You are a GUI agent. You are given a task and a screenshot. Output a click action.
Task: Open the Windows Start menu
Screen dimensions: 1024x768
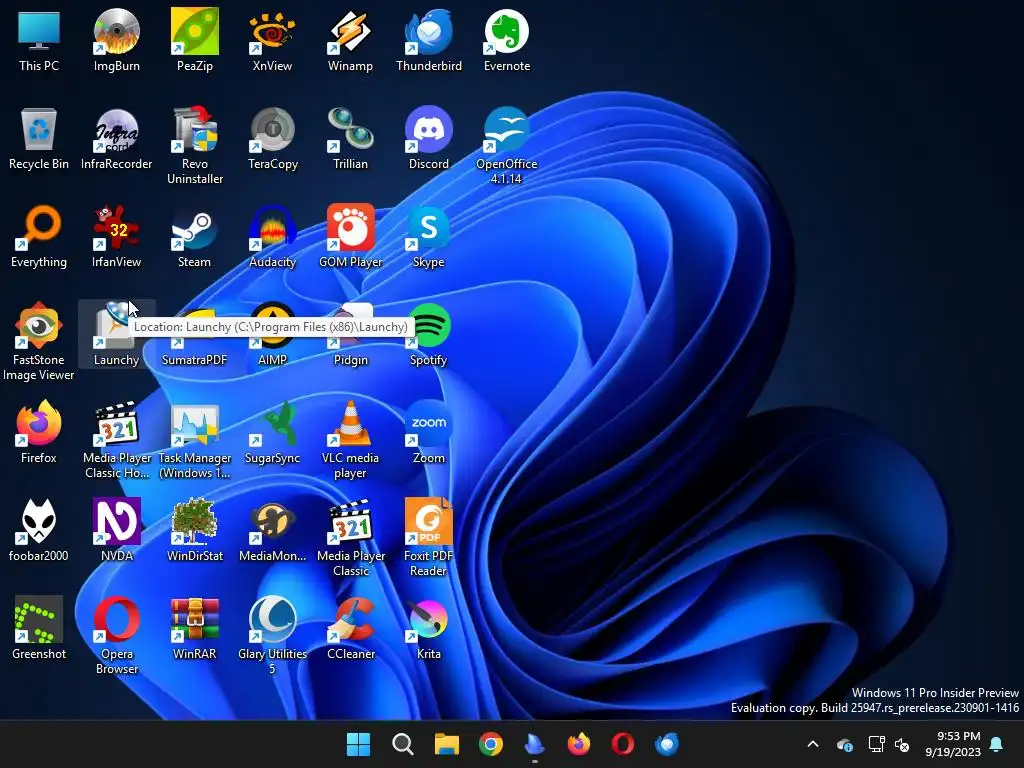(x=359, y=744)
